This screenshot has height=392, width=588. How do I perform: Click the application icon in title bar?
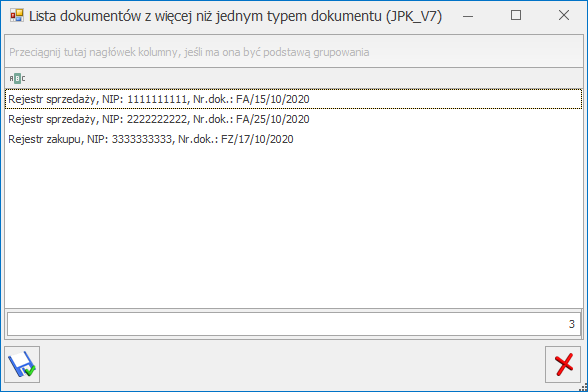(x=17, y=16)
